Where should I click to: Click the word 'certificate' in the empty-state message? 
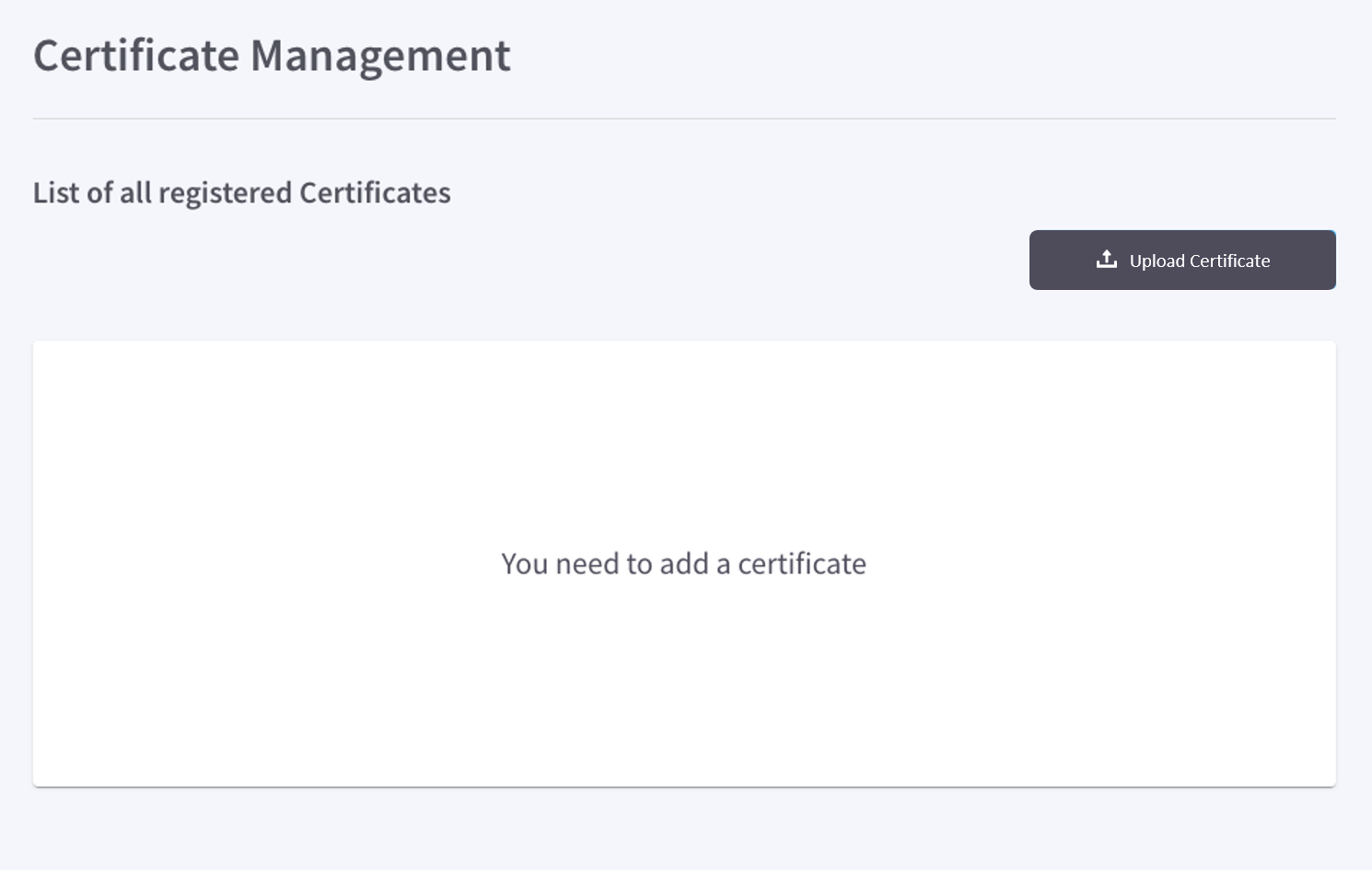802,563
